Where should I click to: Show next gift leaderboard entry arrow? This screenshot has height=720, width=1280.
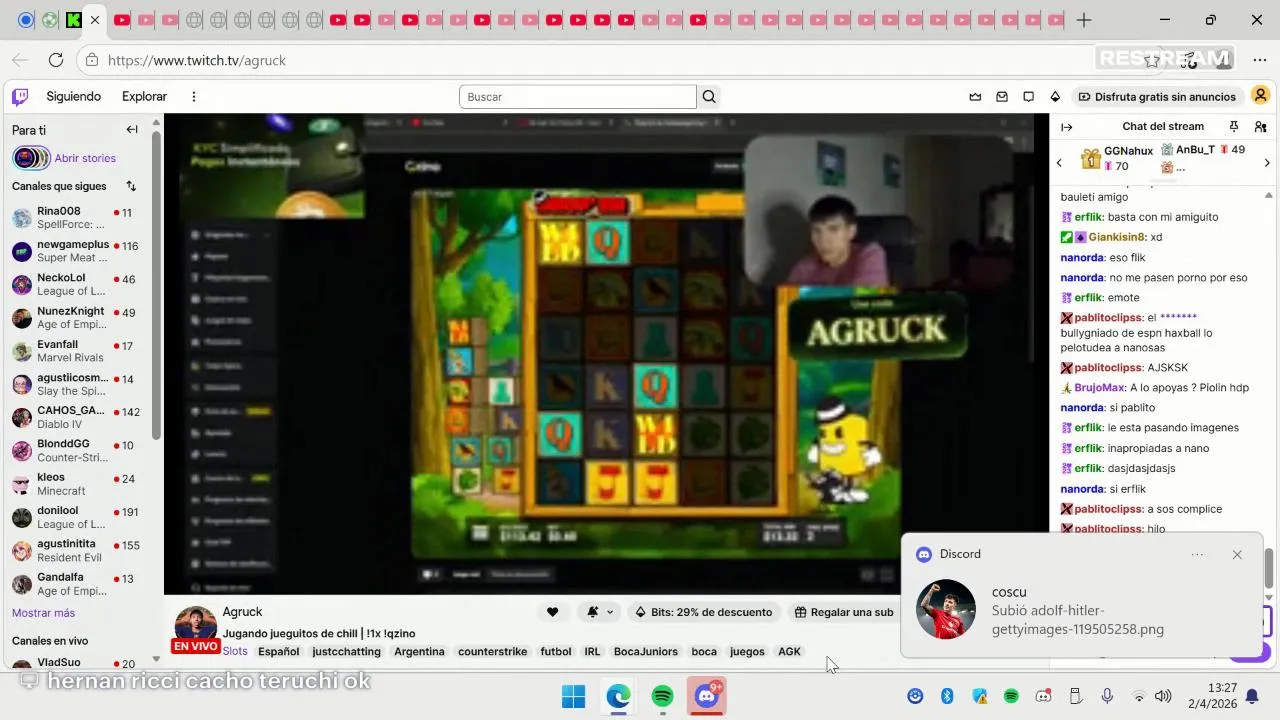tap(1267, 162)
